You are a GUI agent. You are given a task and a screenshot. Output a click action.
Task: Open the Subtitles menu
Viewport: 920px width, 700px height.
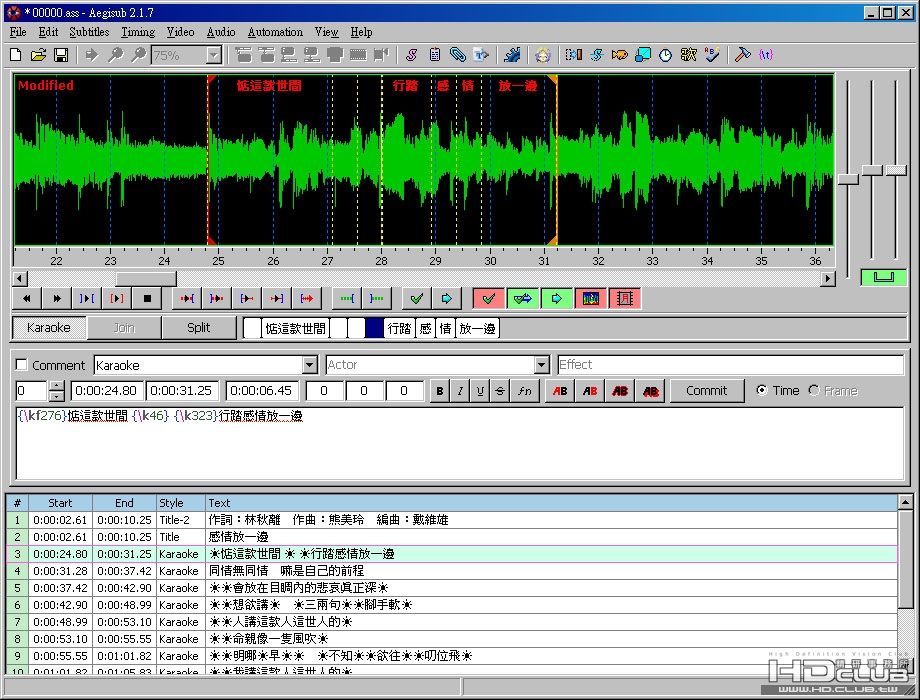[89, 32]
